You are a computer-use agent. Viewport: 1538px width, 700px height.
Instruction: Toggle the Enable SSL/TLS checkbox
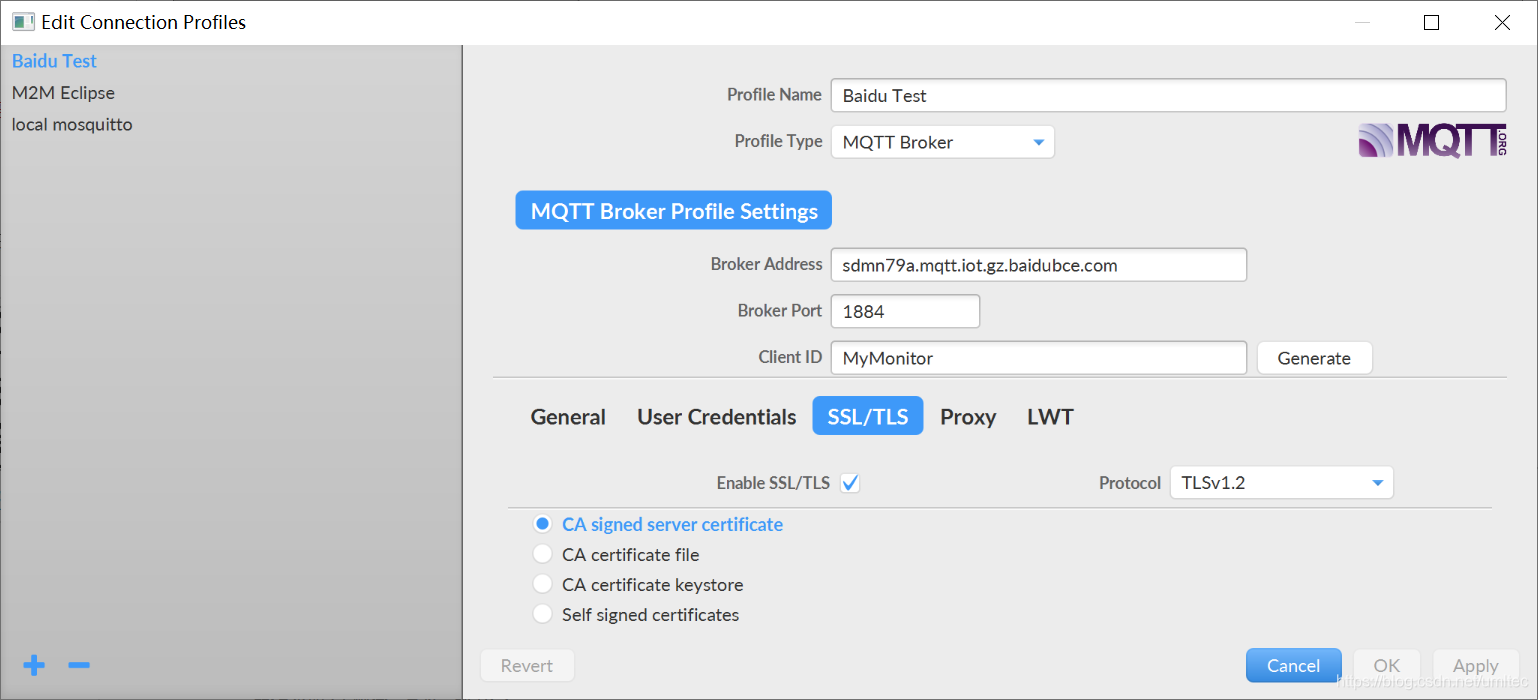850,483
